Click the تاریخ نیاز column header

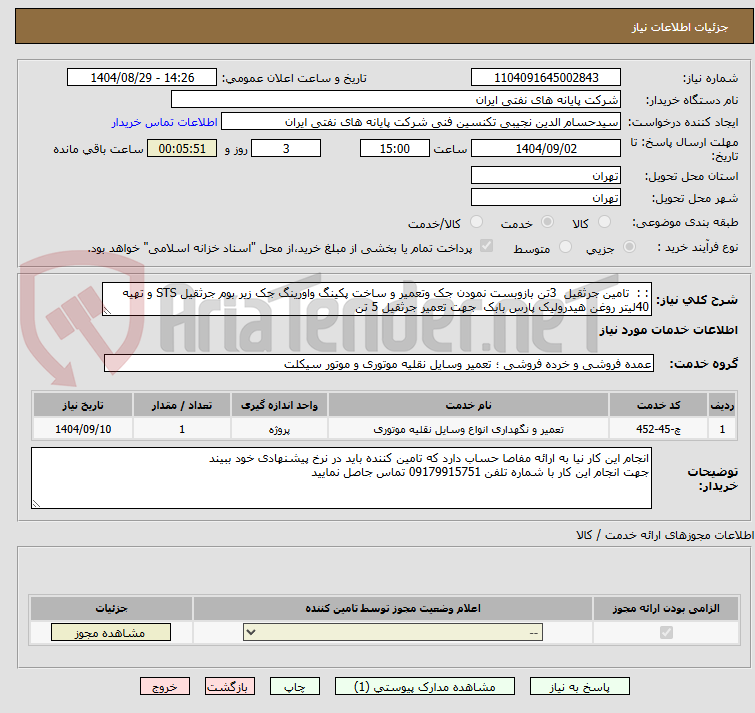pyautogui.click(x=83, y=405)
